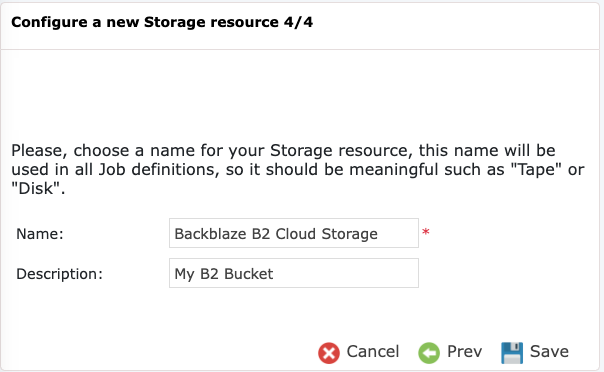Click the word "Disk" in the instructions
The height and width of the screenshot is (372, 604).
click(x=36, y=189)
